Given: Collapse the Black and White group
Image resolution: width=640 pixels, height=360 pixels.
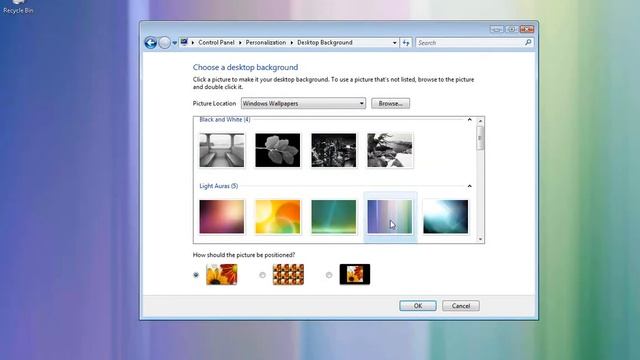Looking at the screenshot, I should (x=469, y=120).
